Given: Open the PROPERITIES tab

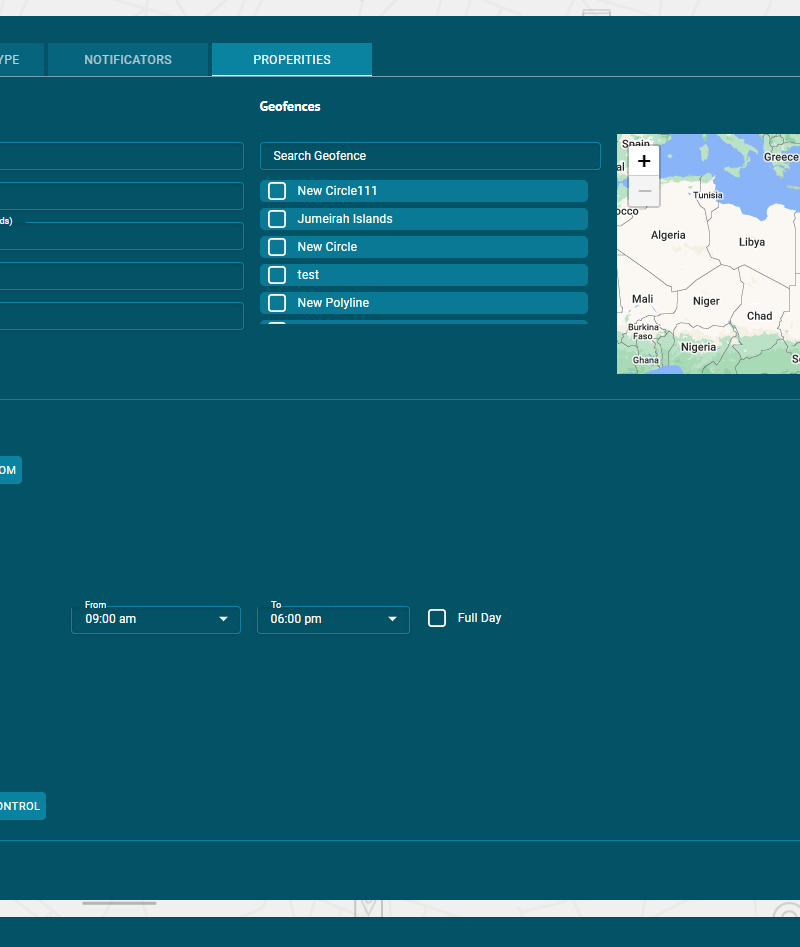Looking at the screenshot, I should pos(292,60).
